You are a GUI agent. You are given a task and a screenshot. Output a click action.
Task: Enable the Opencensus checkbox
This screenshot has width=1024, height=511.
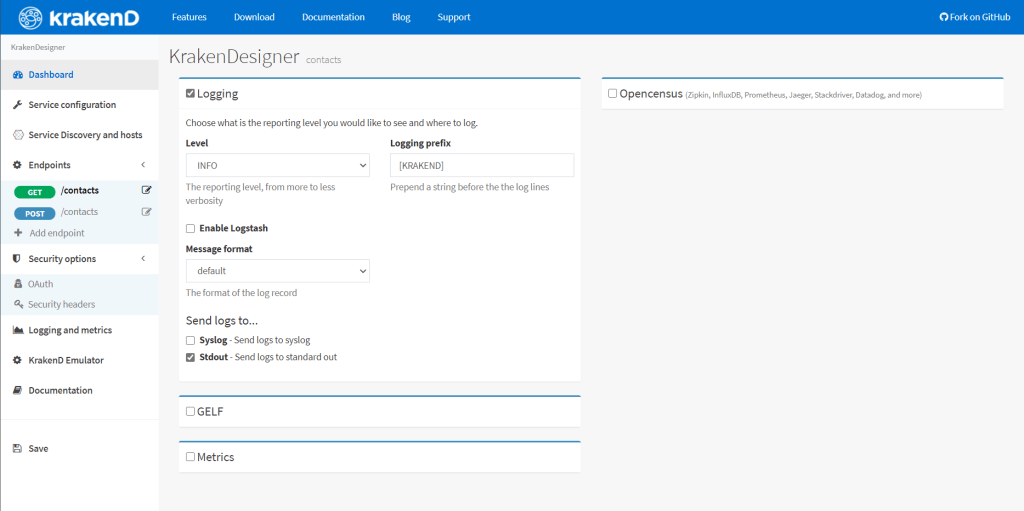613,93
